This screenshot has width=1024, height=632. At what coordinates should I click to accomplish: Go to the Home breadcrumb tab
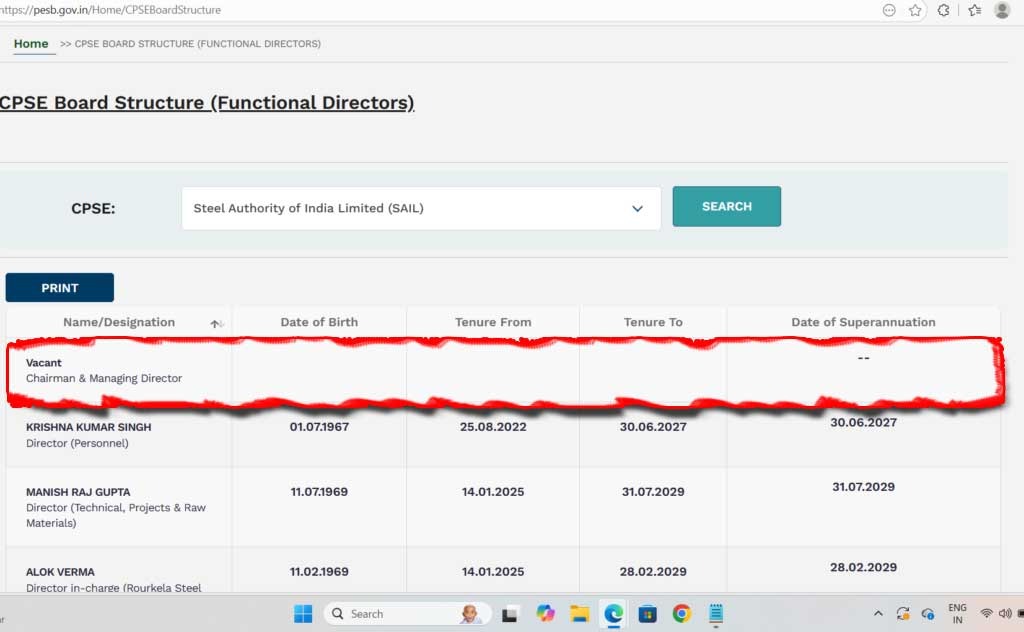31,44
